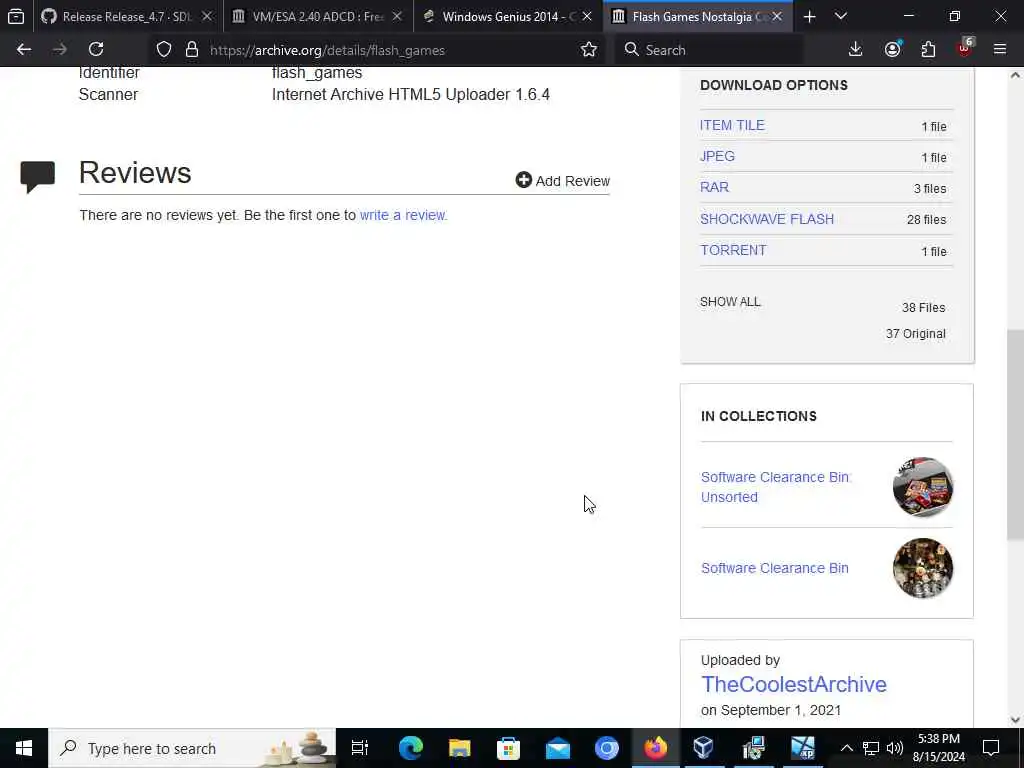Launch Microsoft Edge from taskbar

coord(411,748)
